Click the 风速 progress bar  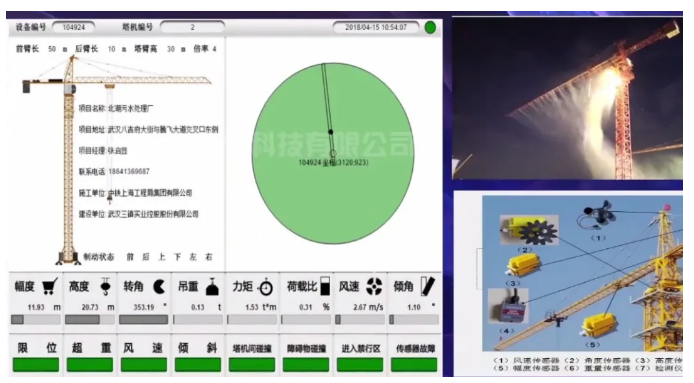click(x=360, y=319)
